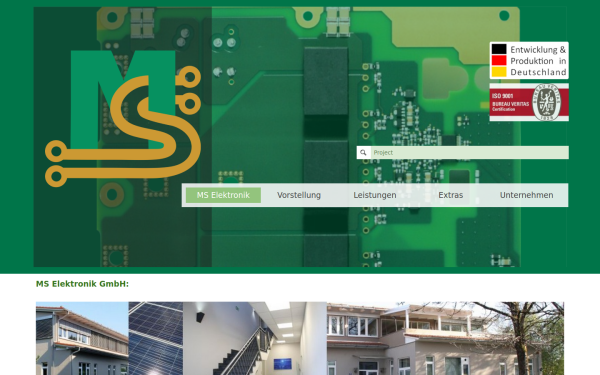Focus the Project search field

(470, 152)
